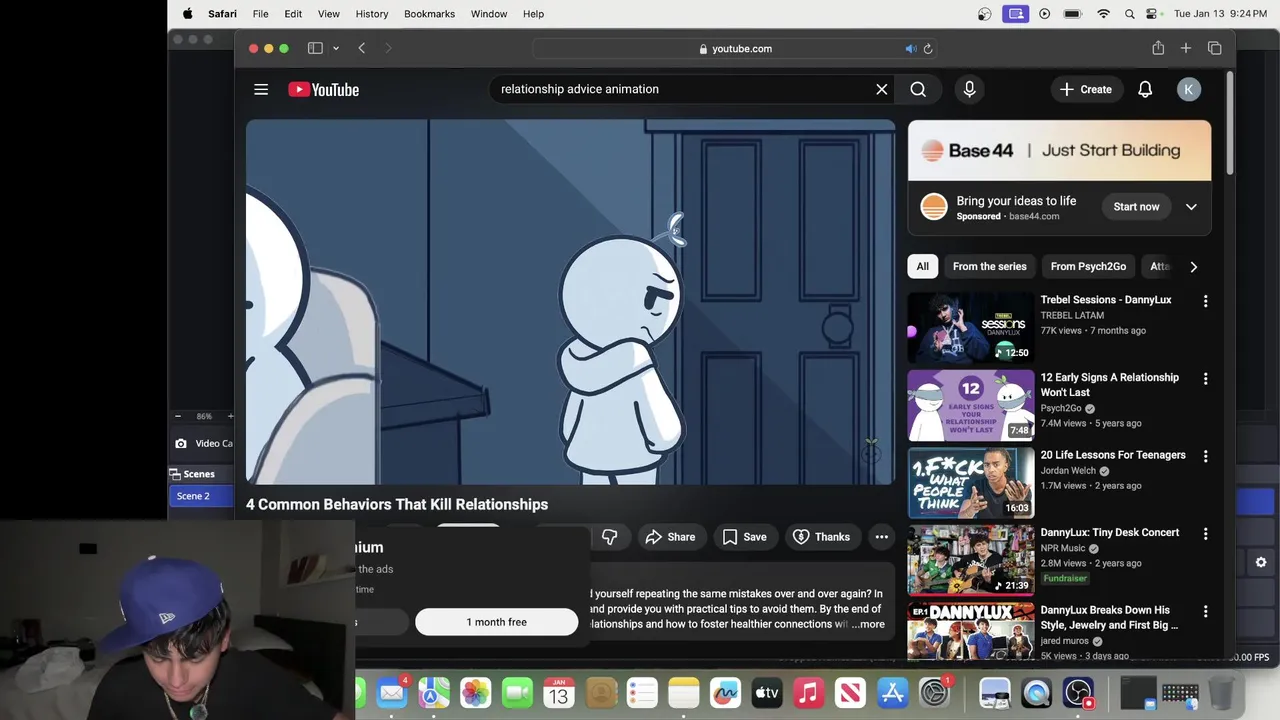Open the File menu
This screenshot has height=720, width=1280.
260,14
